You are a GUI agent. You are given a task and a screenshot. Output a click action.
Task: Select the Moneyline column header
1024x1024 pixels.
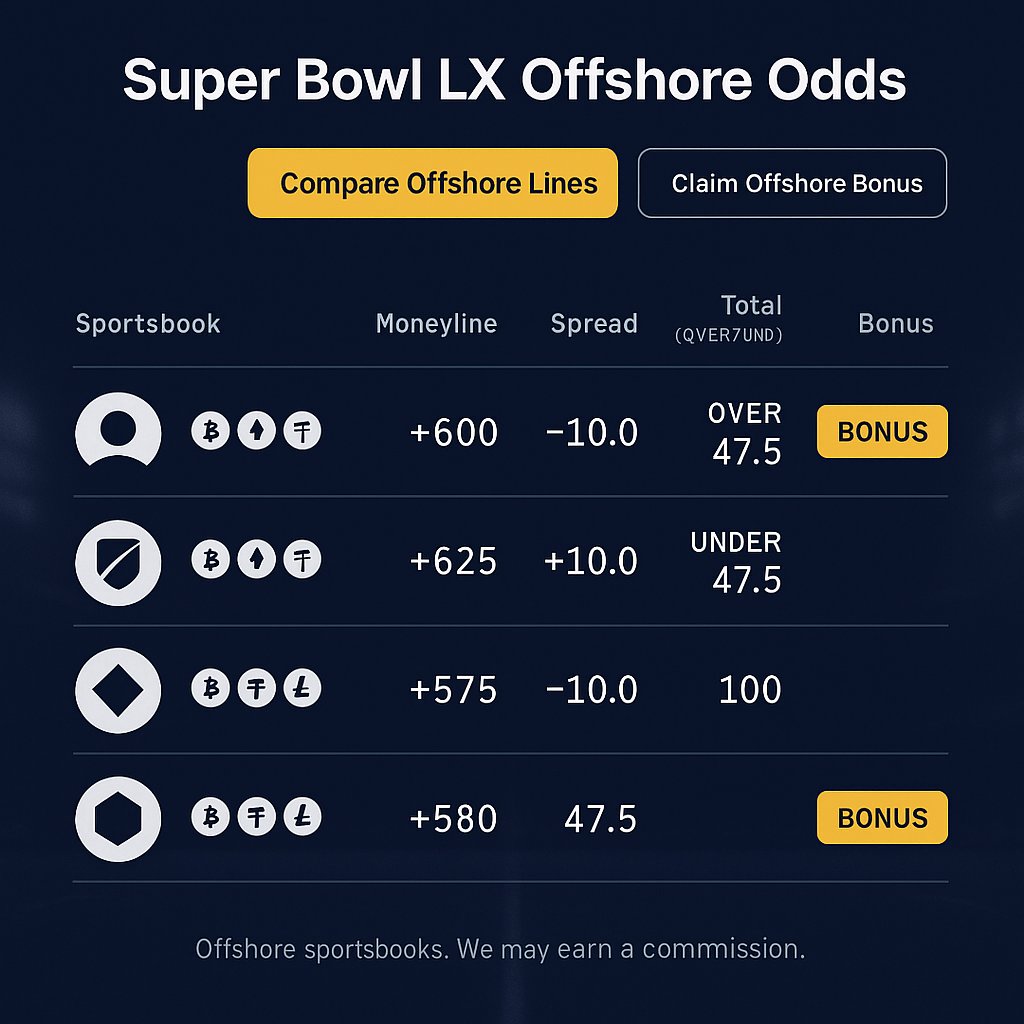click(x=436, y=323)
